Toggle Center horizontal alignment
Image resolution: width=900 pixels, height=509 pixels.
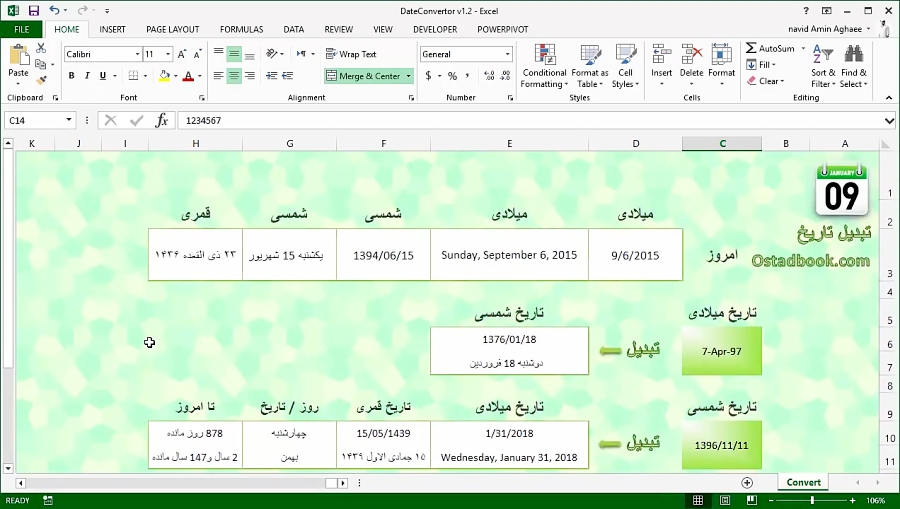[x=234, y=76]
